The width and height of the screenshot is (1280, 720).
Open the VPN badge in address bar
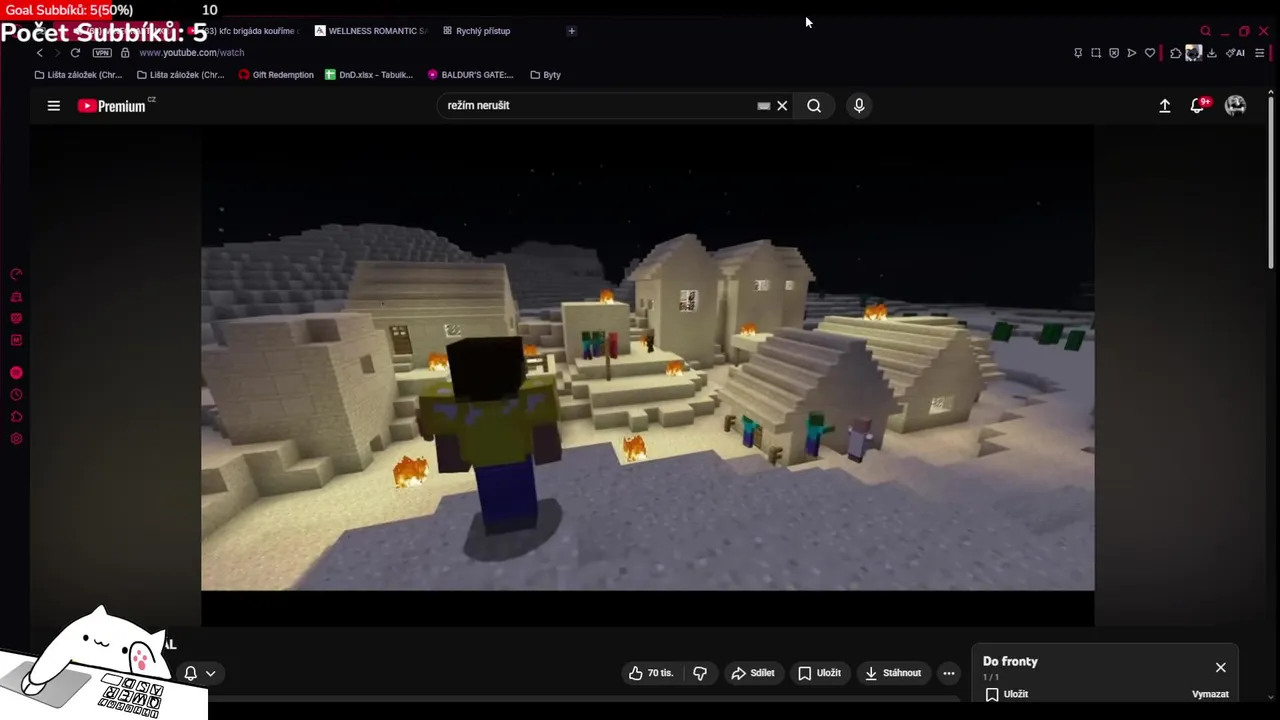click(102, 52)
